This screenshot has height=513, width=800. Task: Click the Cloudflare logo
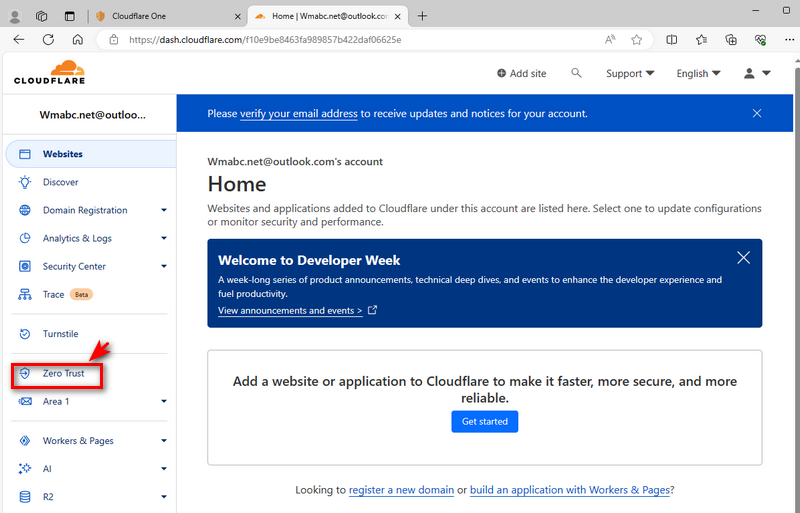click(x=49, y=72)
